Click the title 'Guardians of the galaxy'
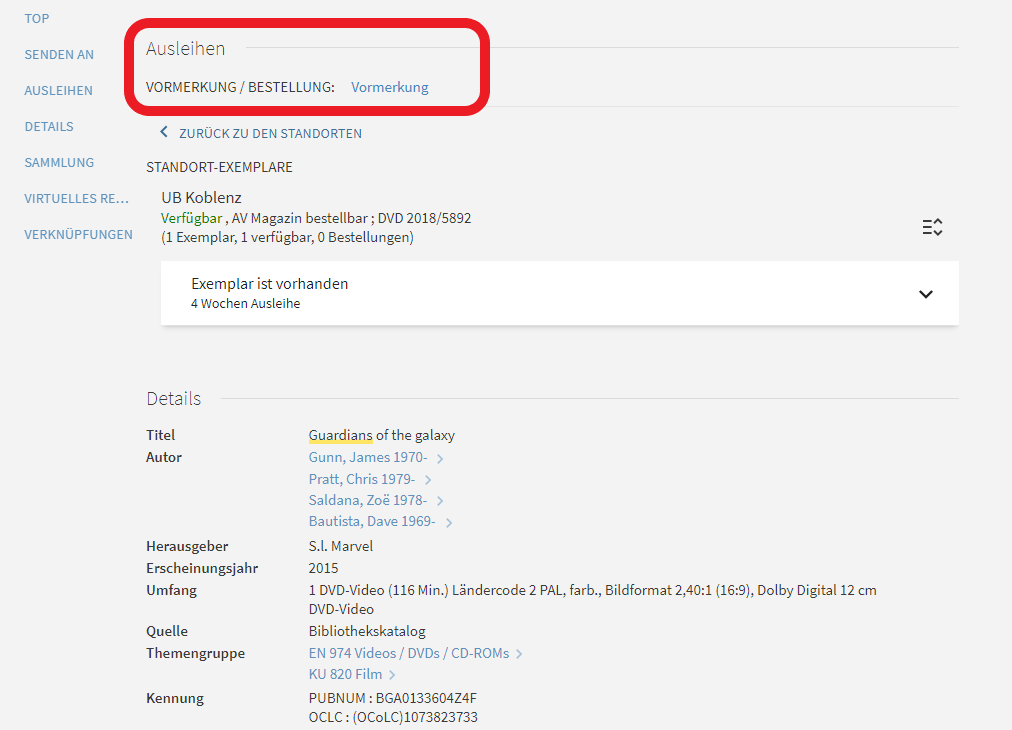The height and width of the screenshot is (730, 1012). pyautogui.click(x=381, y=436)
